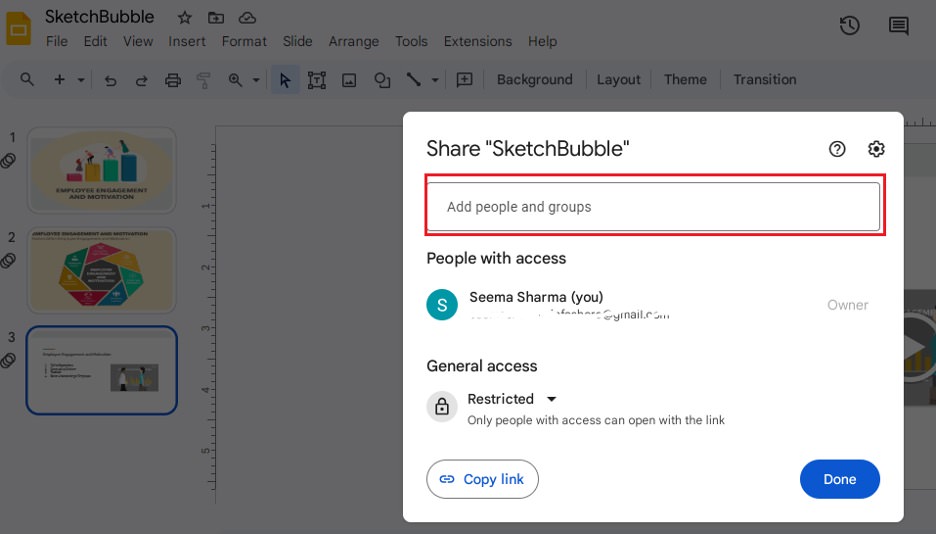
Task: Click the Seema Sharma avatar
Action: click(442, 304)
